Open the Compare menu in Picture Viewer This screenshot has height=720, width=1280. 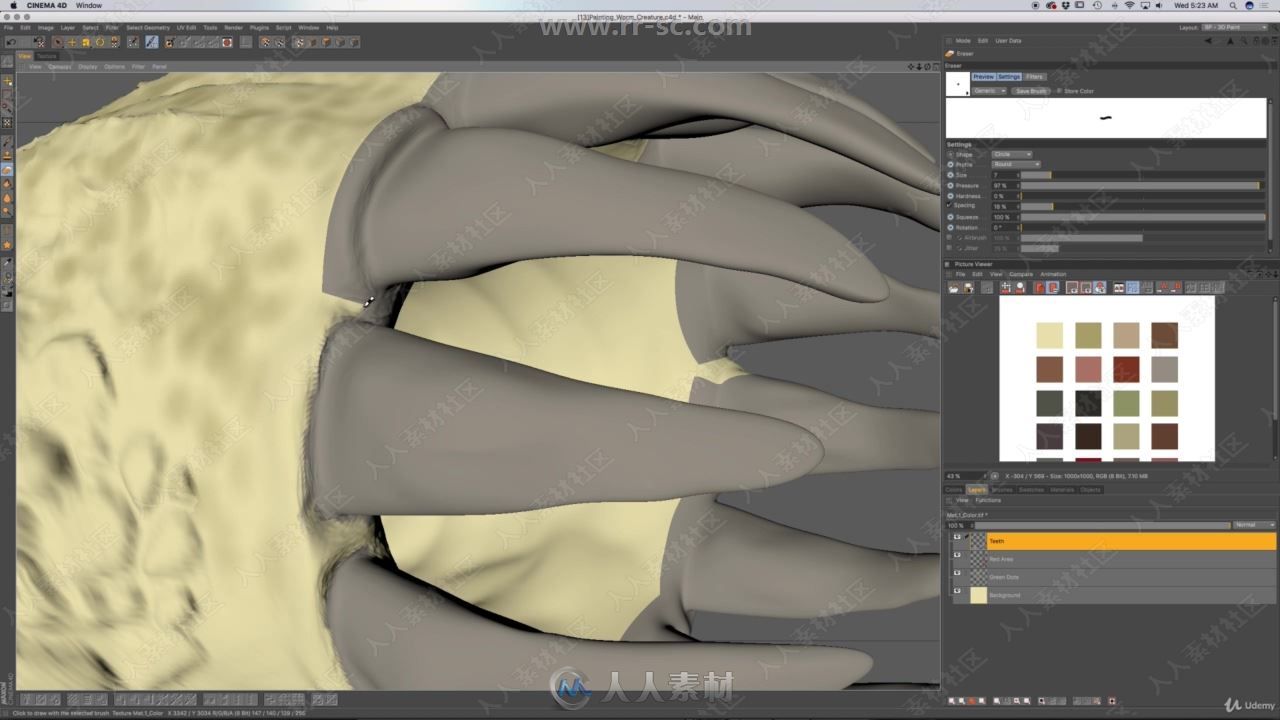(x=1021, y=274)
